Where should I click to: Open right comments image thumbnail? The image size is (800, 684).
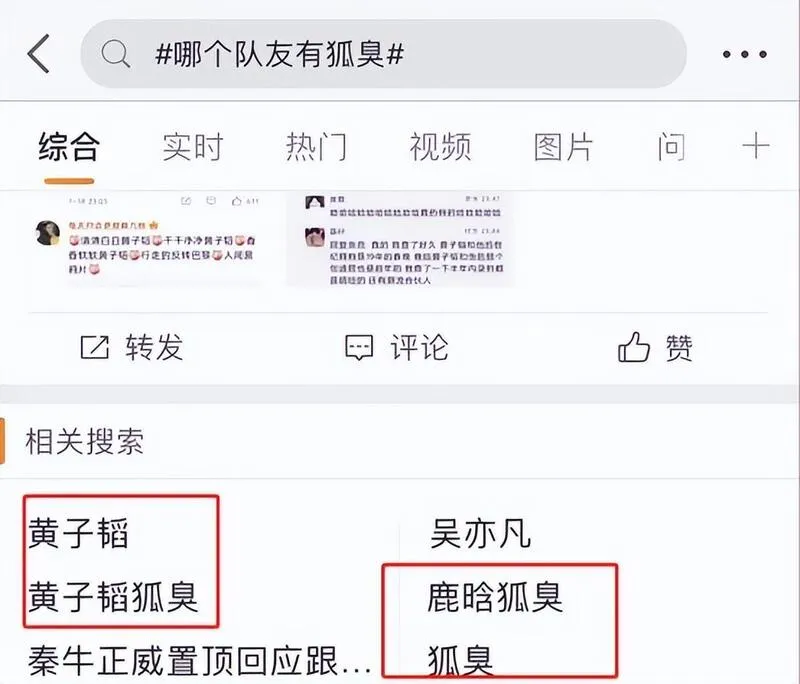pos(401,239)
